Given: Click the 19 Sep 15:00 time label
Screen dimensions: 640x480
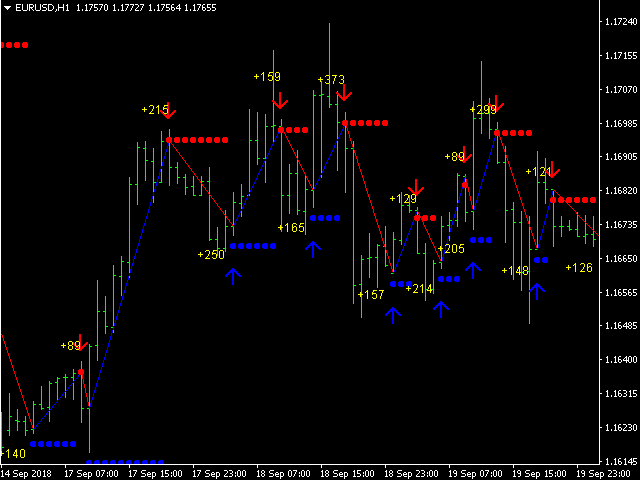Looking at the screenshot, I should [x=540, y=474].
